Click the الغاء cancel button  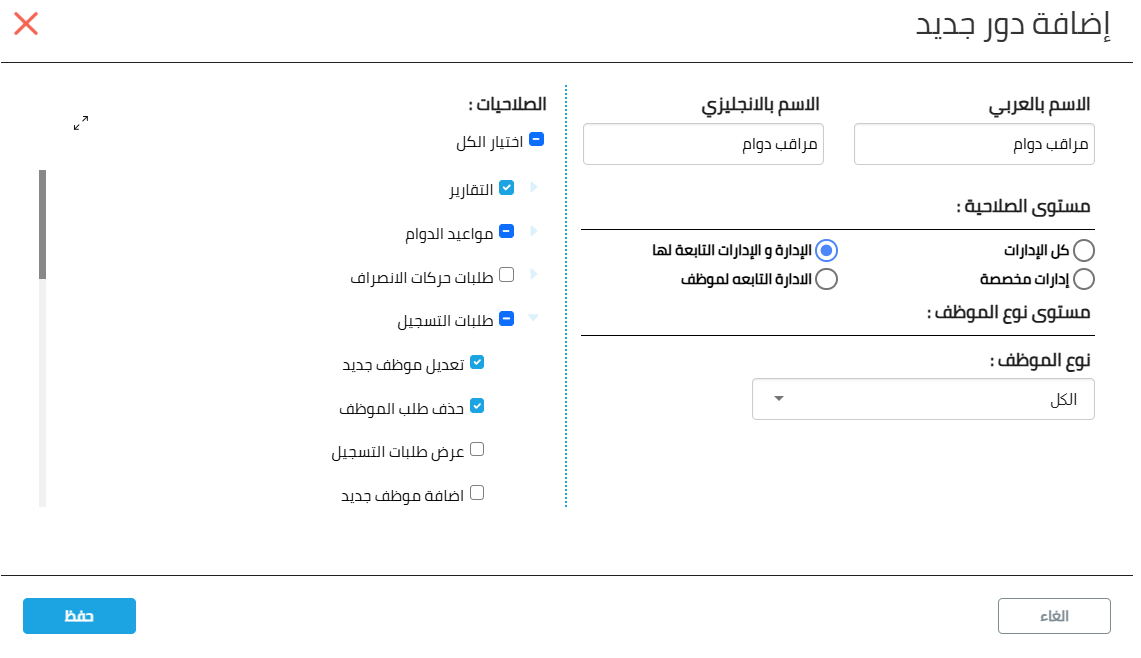coord(1054,616)
